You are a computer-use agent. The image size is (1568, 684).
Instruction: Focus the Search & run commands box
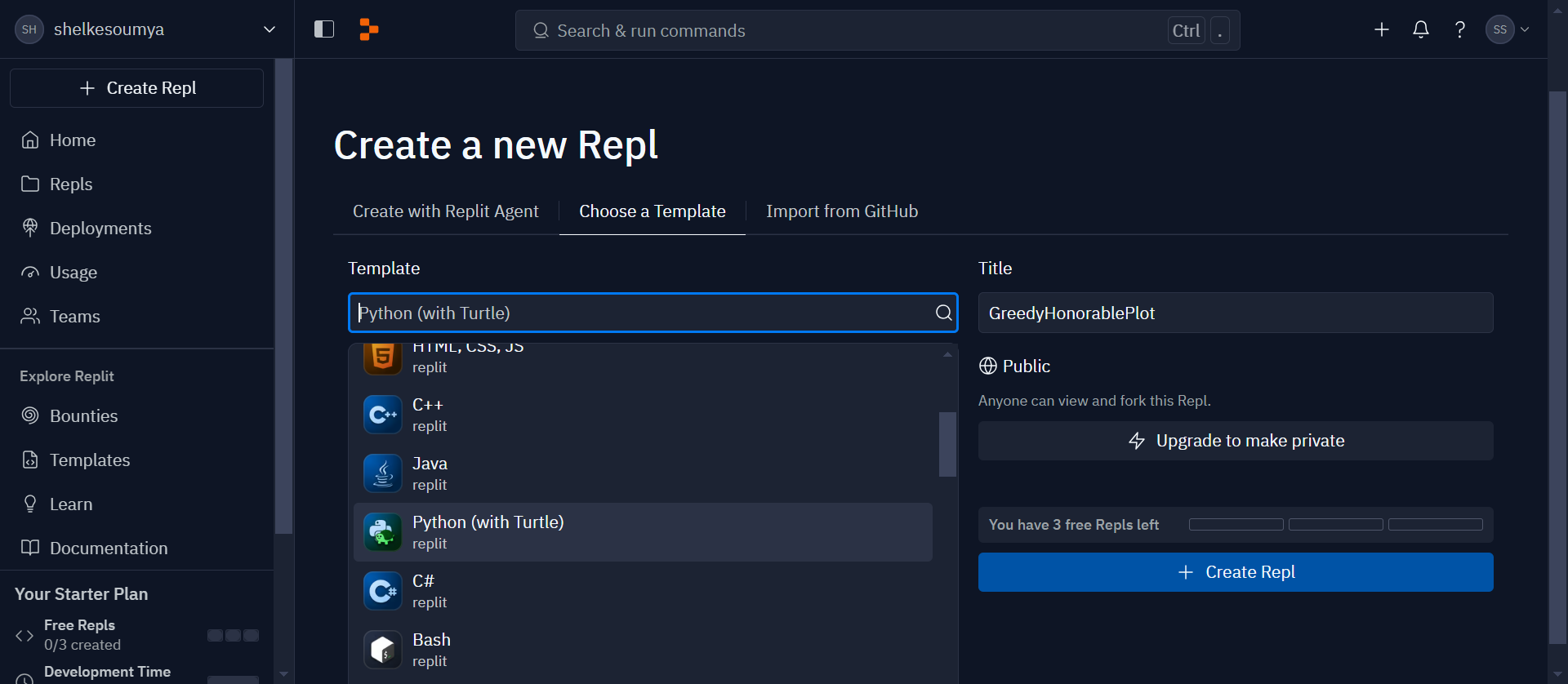coord(877,30)
